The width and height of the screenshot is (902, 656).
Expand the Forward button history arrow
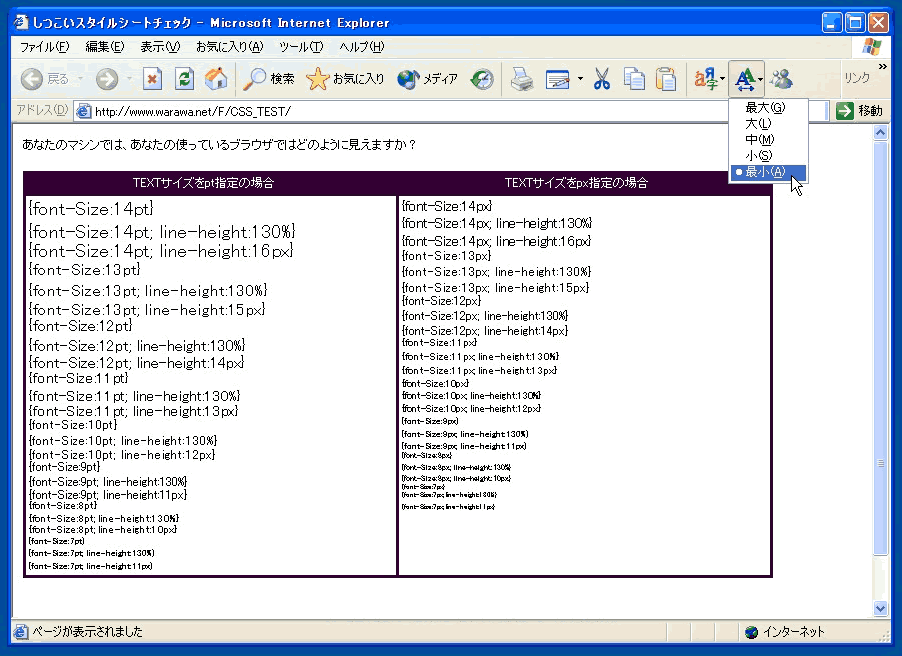[x=129, y=79]
